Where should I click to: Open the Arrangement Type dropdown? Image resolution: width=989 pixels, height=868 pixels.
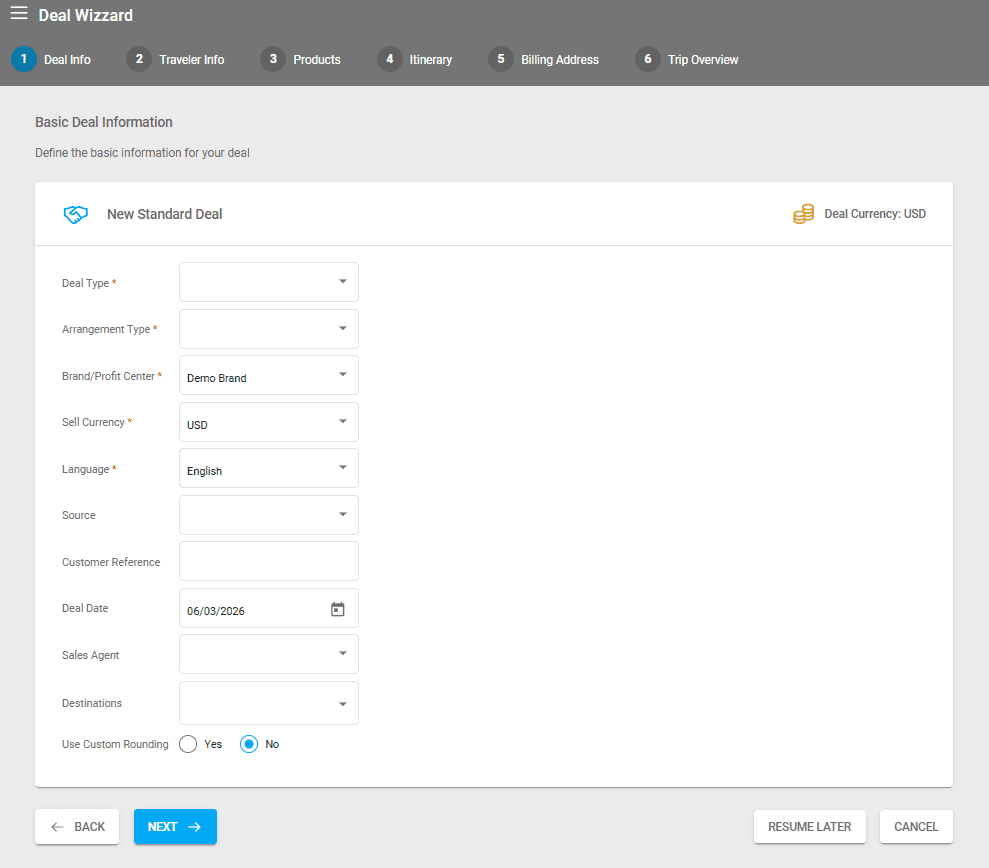click(268, 329)
